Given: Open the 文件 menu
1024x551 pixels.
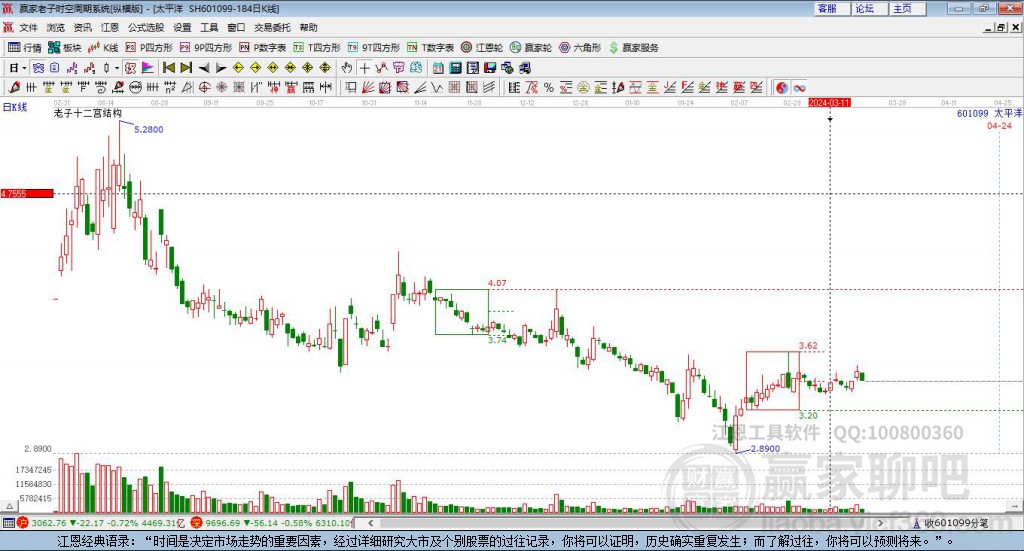Looking at the screenshot, I should (28, 27).
